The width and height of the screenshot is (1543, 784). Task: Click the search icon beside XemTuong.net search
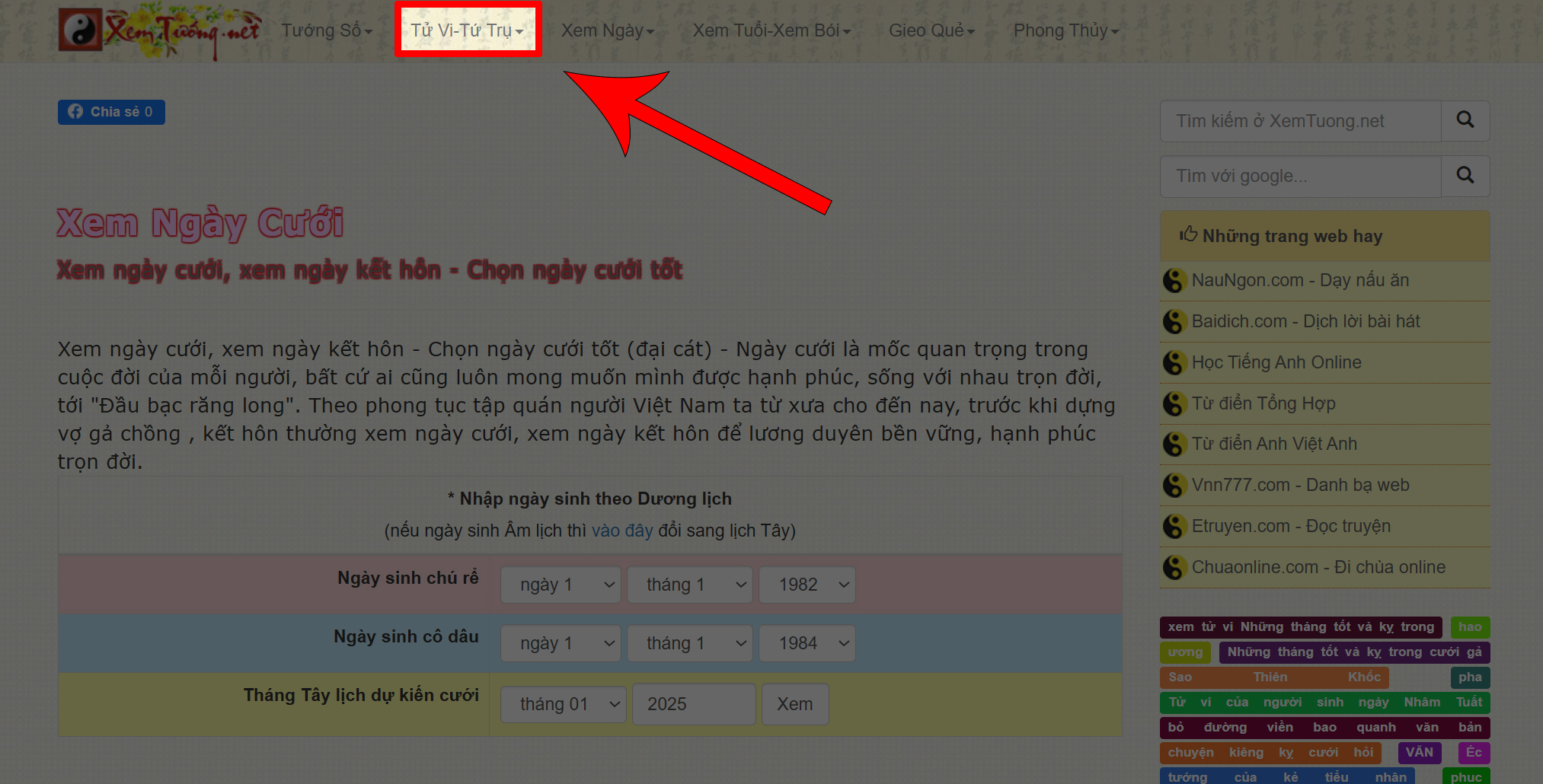click(x=1465, y=120)
